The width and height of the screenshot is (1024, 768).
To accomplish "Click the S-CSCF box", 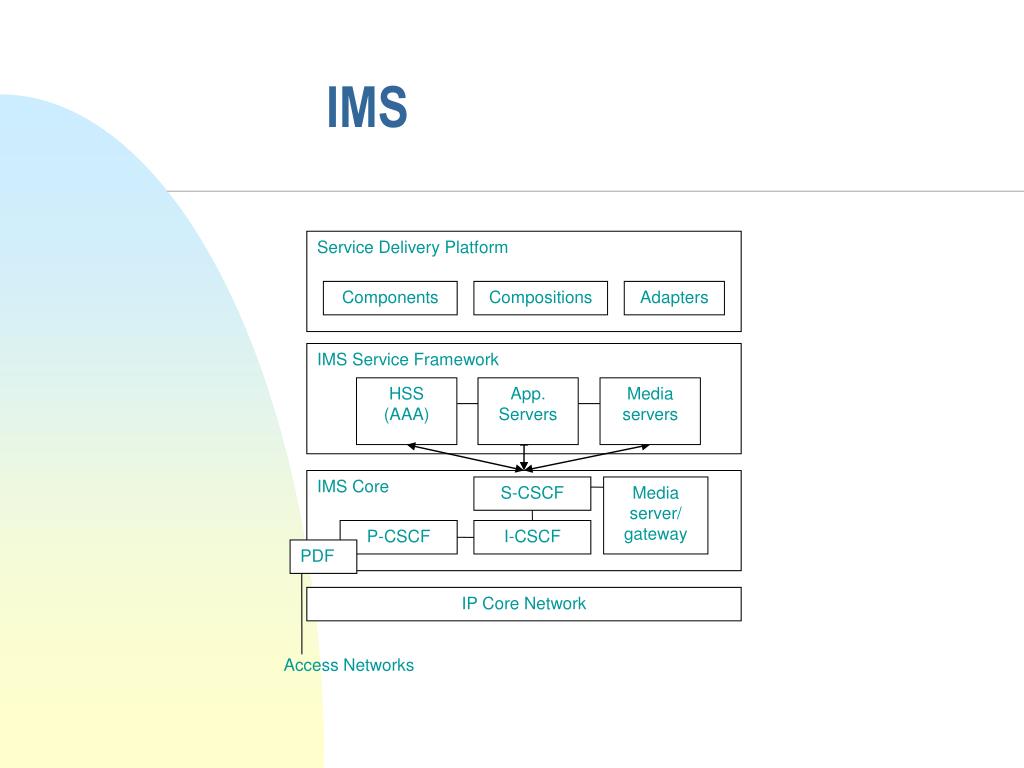I will 532,493.
